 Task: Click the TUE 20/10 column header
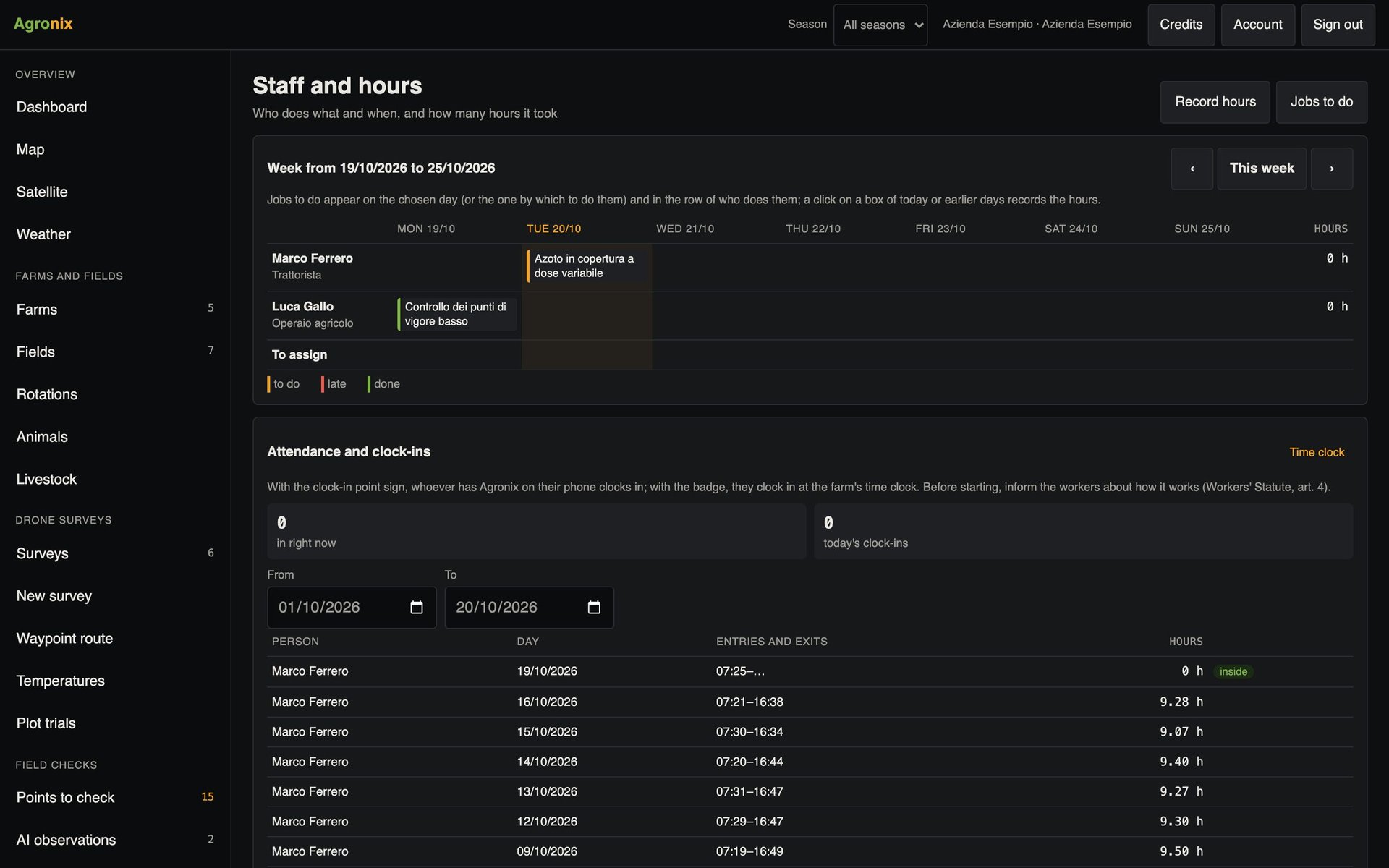pos(553,229)
